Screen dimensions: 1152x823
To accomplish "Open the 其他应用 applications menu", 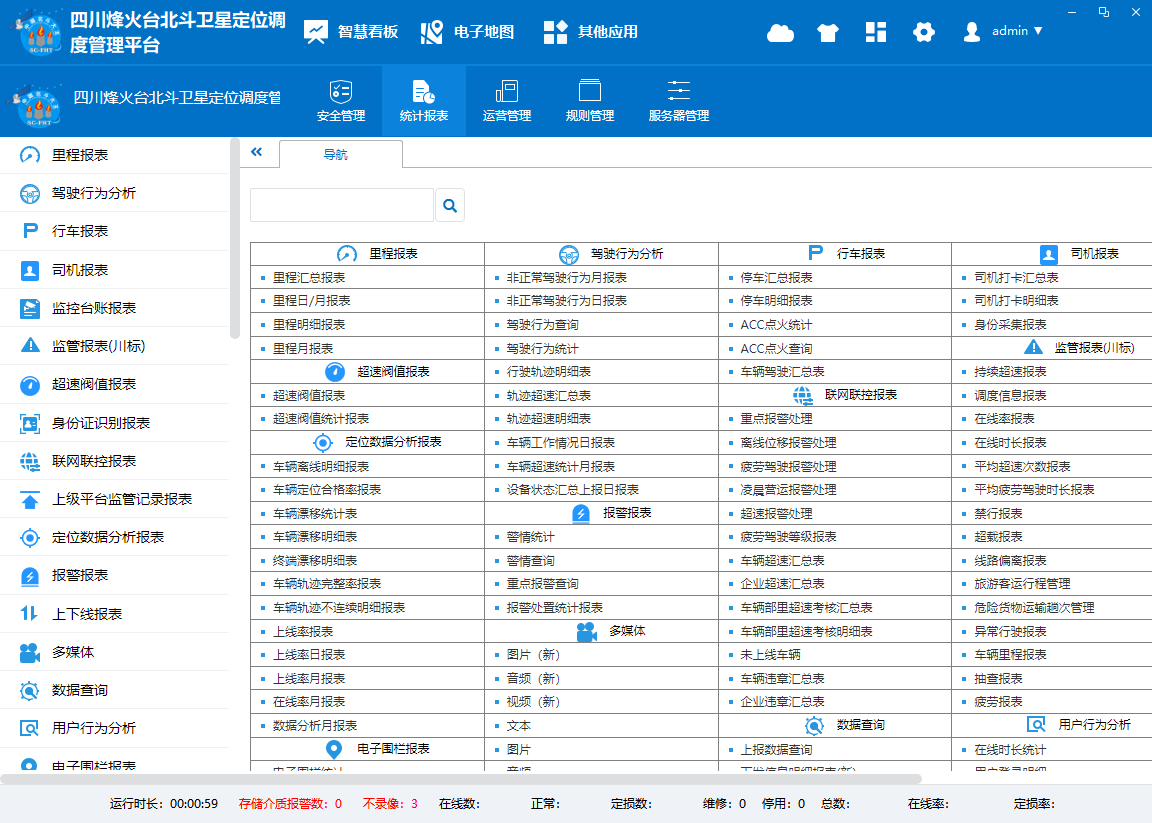I will tap(555, 31).
